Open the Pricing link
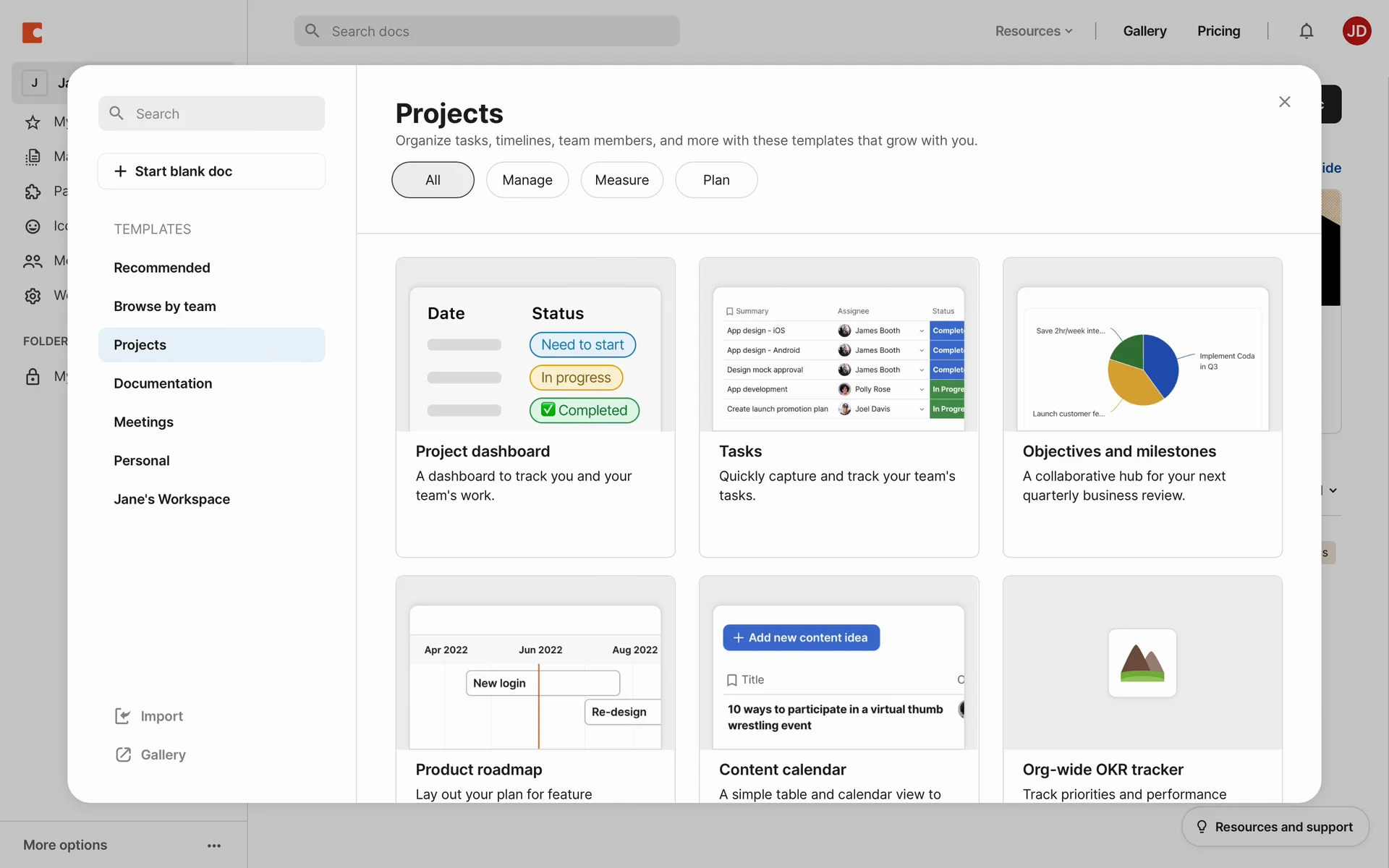The image size is (1389, 868). click(x=1218, y=31)
